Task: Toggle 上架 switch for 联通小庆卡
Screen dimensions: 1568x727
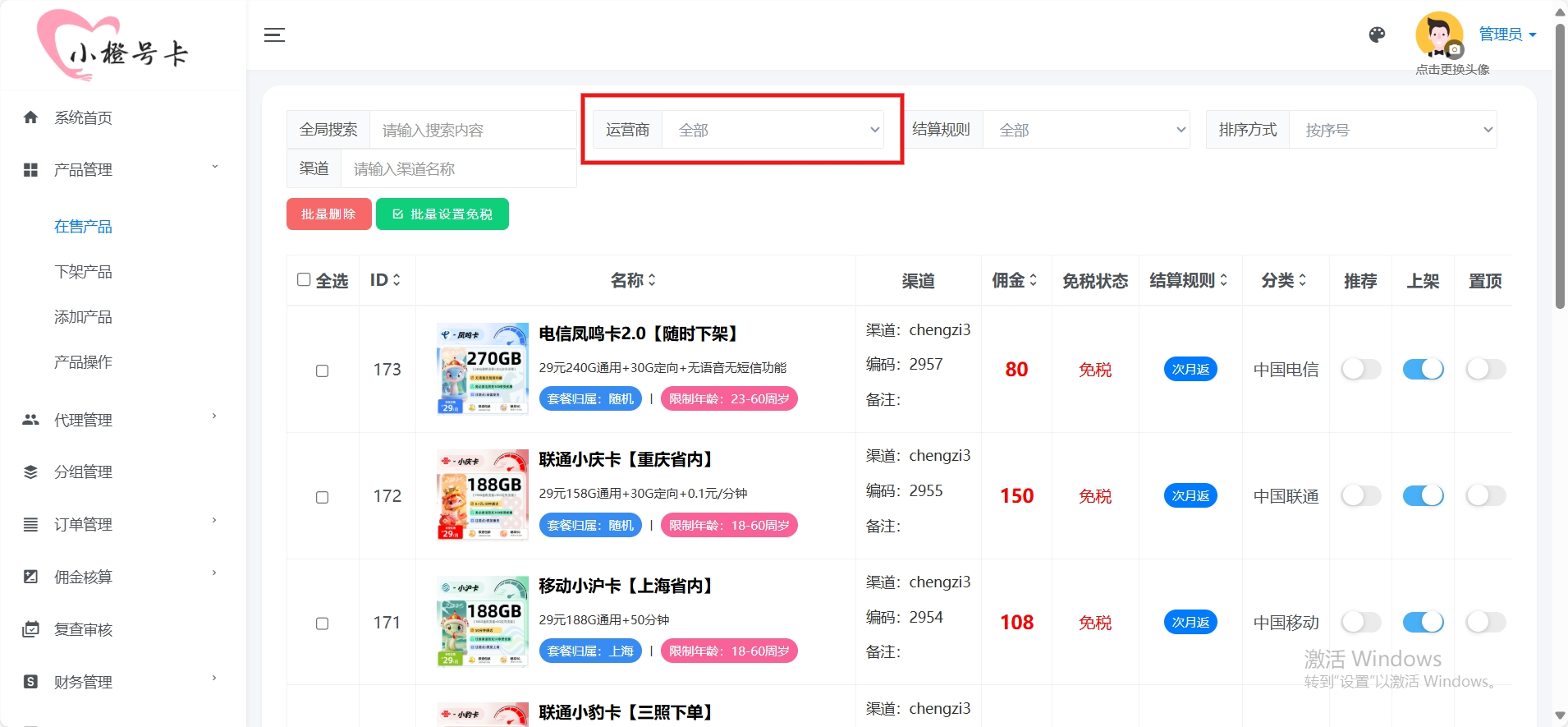Action: pyautogui.click(x=1423, y=496)
